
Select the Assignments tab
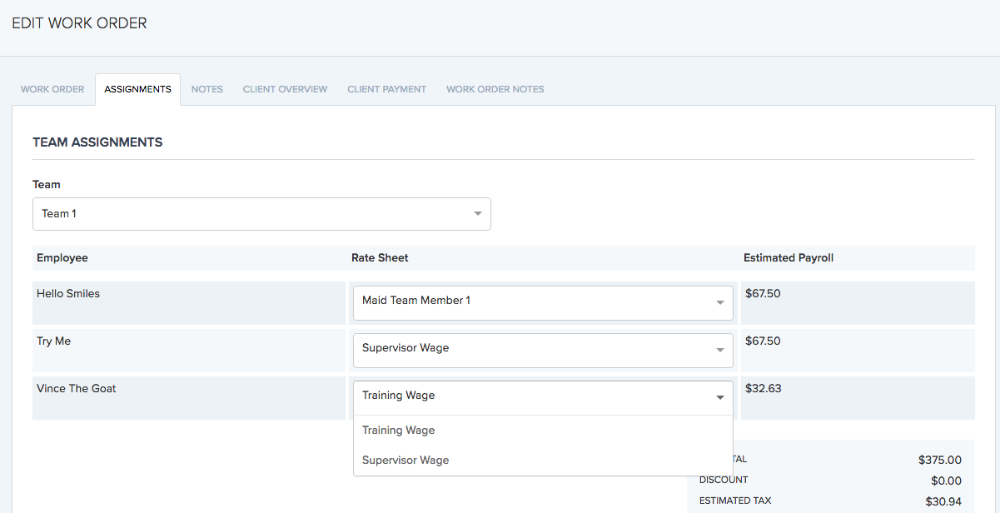pyautogui.click(x=138, y=89)
